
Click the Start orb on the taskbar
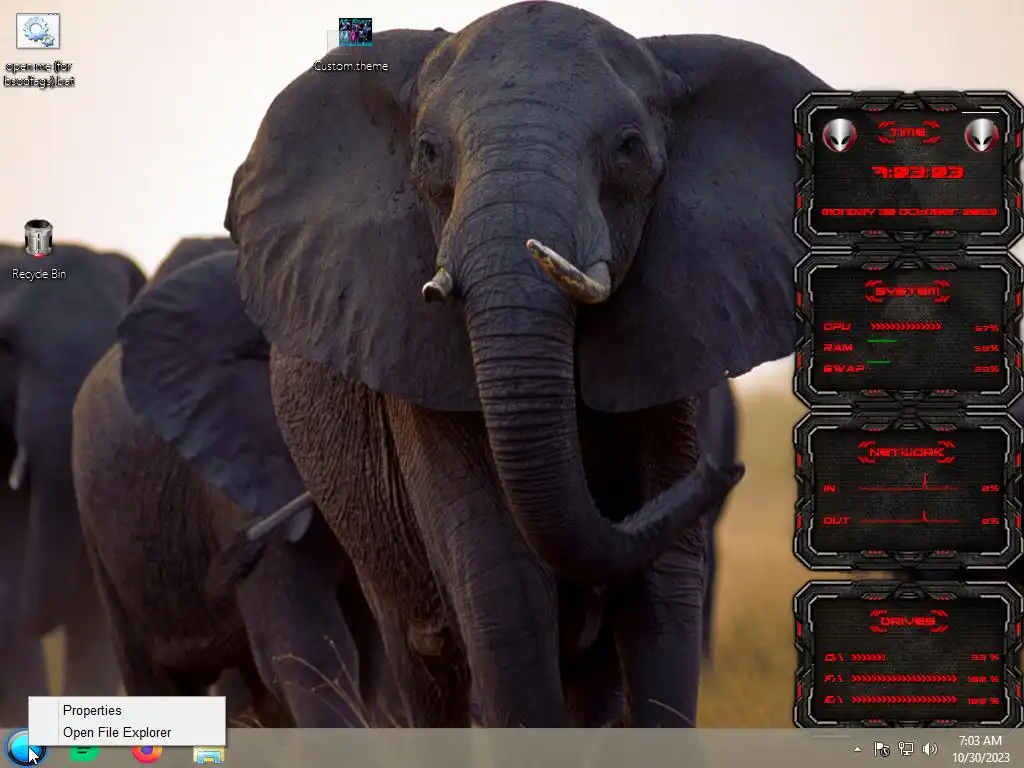tap(24, 748)
